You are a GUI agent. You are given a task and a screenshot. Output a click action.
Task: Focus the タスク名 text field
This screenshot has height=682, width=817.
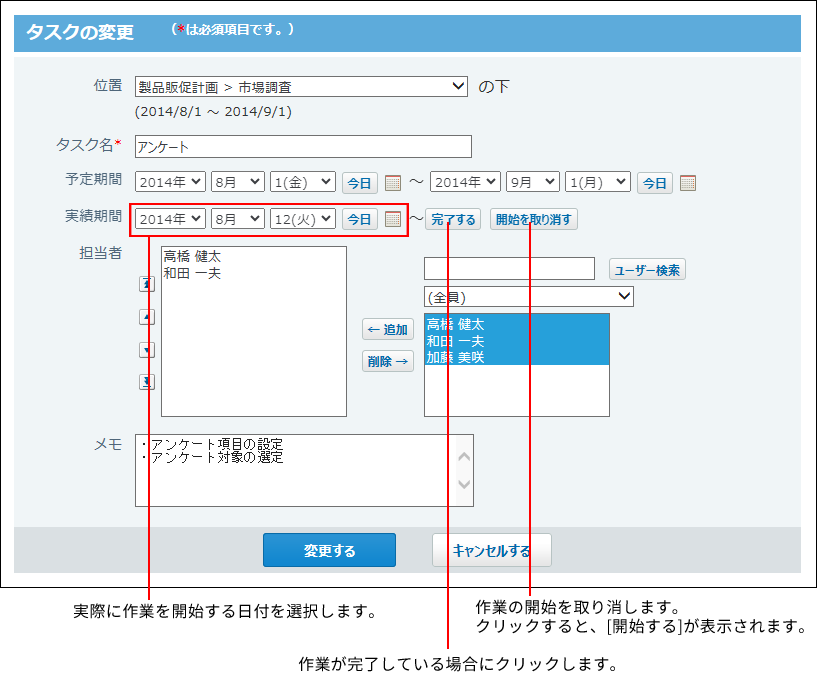point(303,146)
